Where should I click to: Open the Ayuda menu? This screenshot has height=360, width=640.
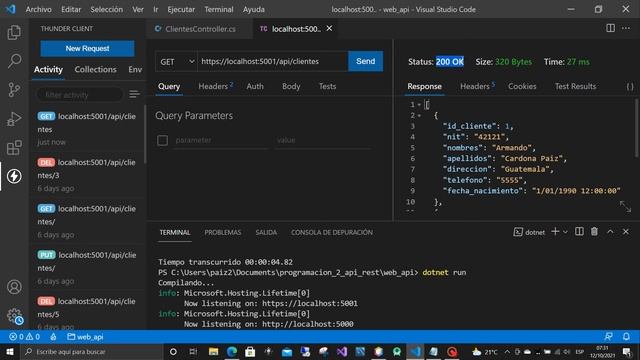click(x=253, y=9)
